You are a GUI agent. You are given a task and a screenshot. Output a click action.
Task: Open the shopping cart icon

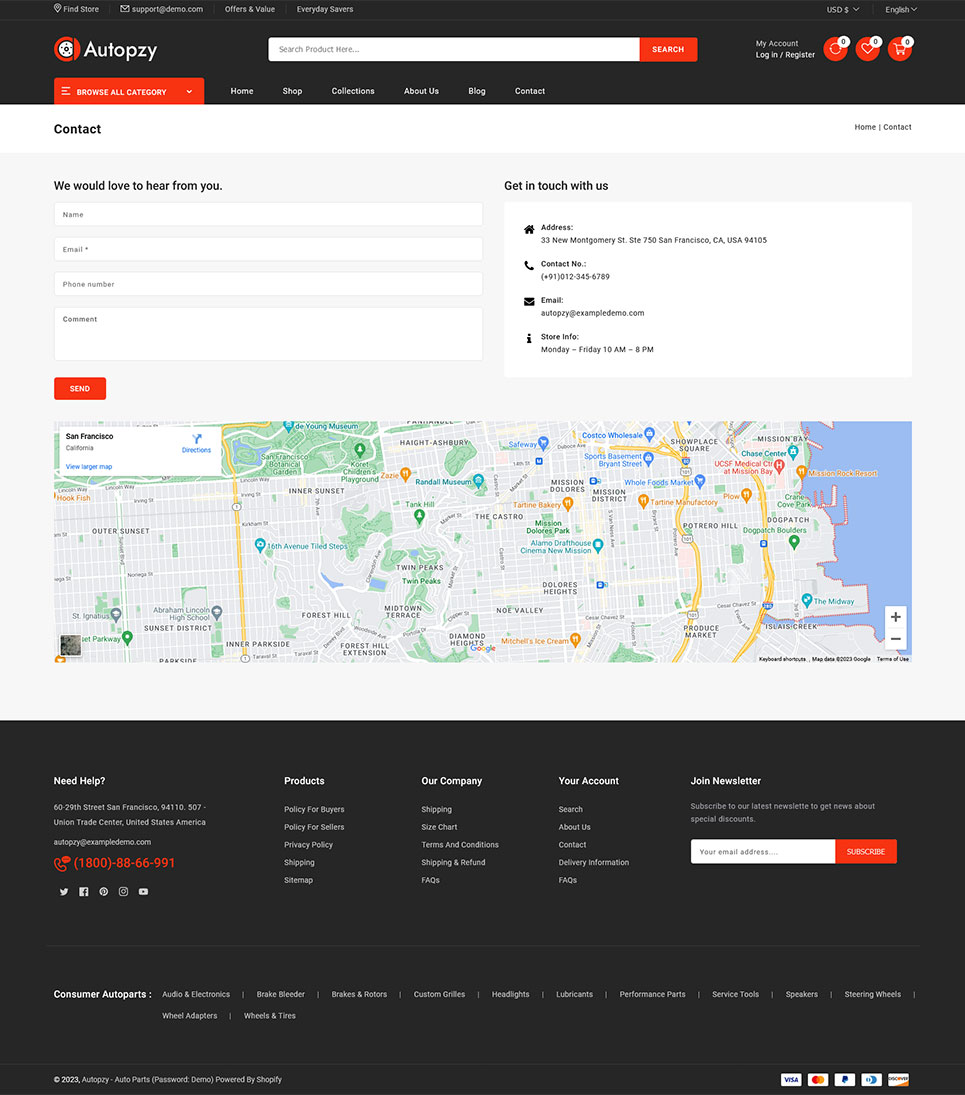coord(899,49)
